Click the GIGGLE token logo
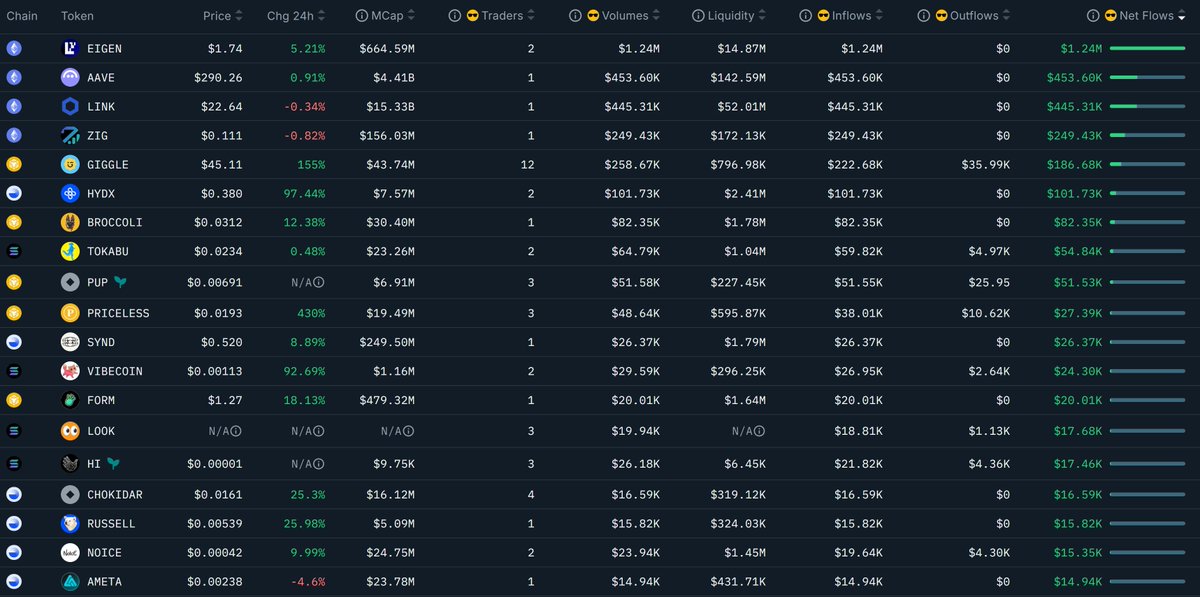Image resolution: width=1200 pixels, height=597 pixels. 70,164
